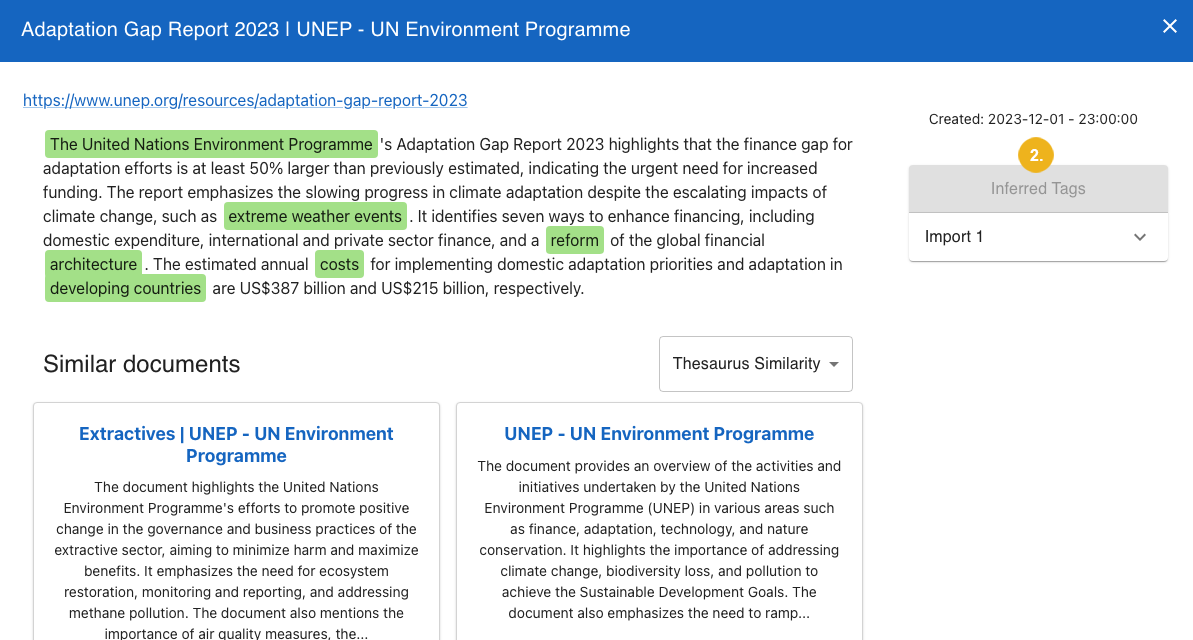The height and width of the screenshot is (640, 1193).
Task: Open the Thesaurus Similarity dropdown
Action: pos(755,364)
